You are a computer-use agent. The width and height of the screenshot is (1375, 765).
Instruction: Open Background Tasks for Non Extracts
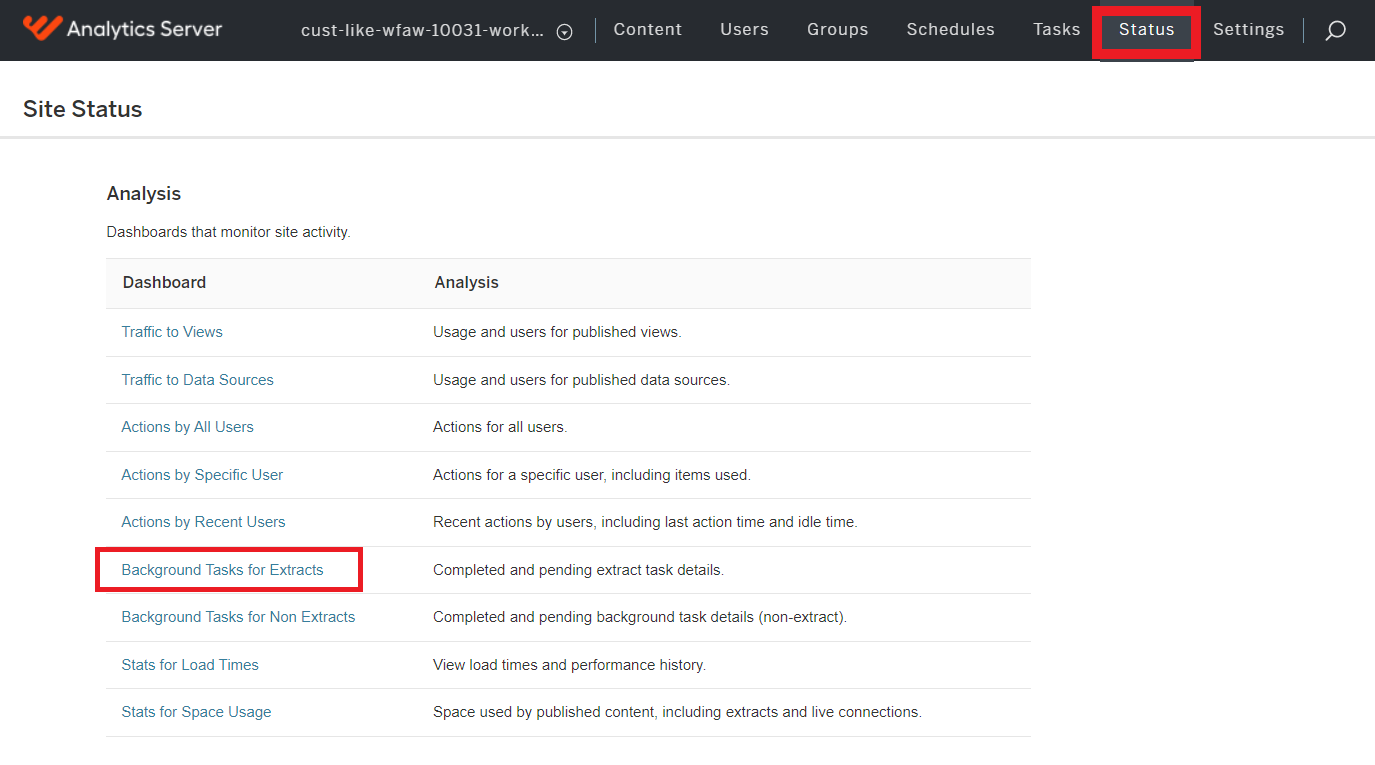pos(238,617)
